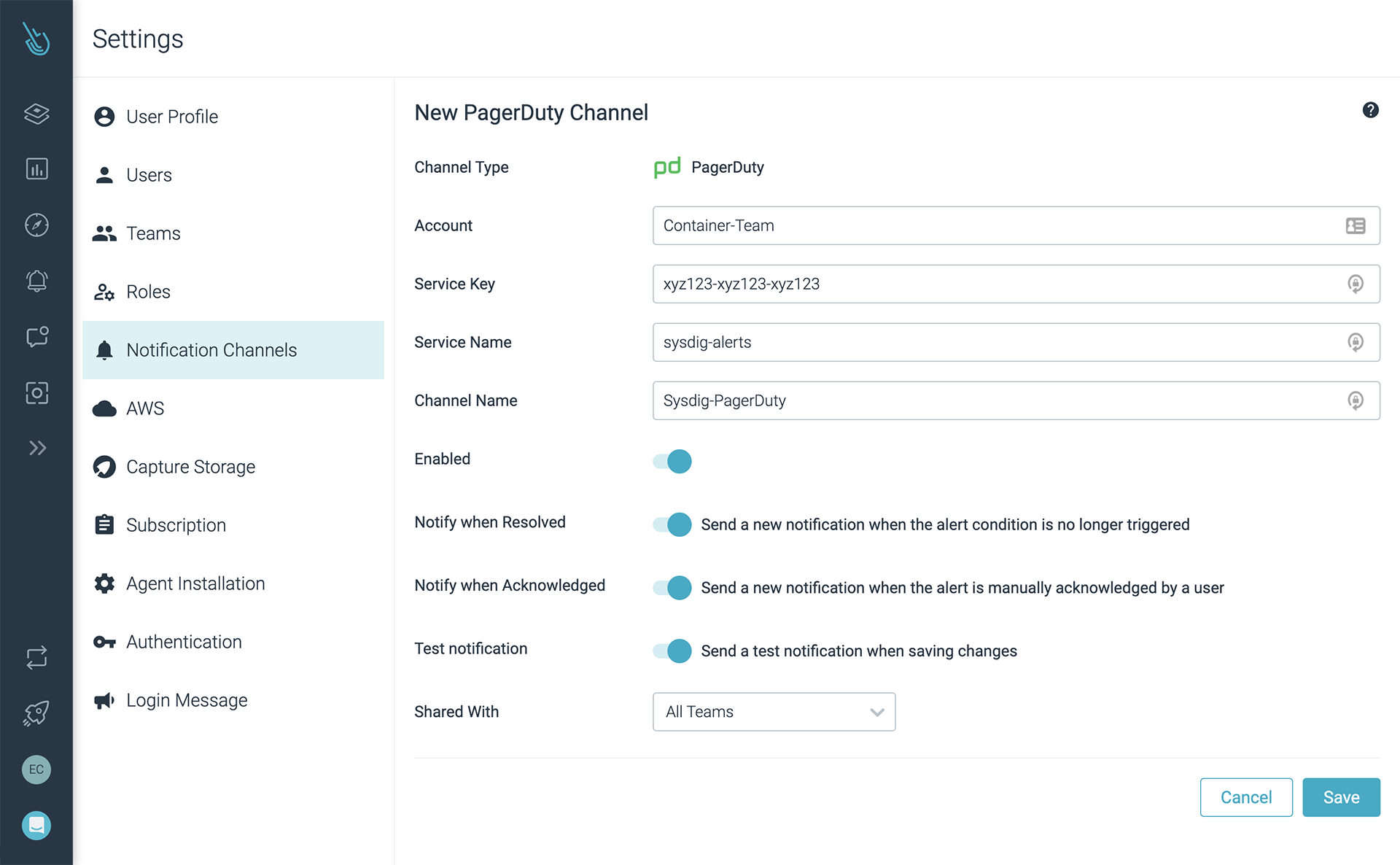Open Login Message settings
The width and height of the screenshot is (1400, 865).
[x=233, y=700]
